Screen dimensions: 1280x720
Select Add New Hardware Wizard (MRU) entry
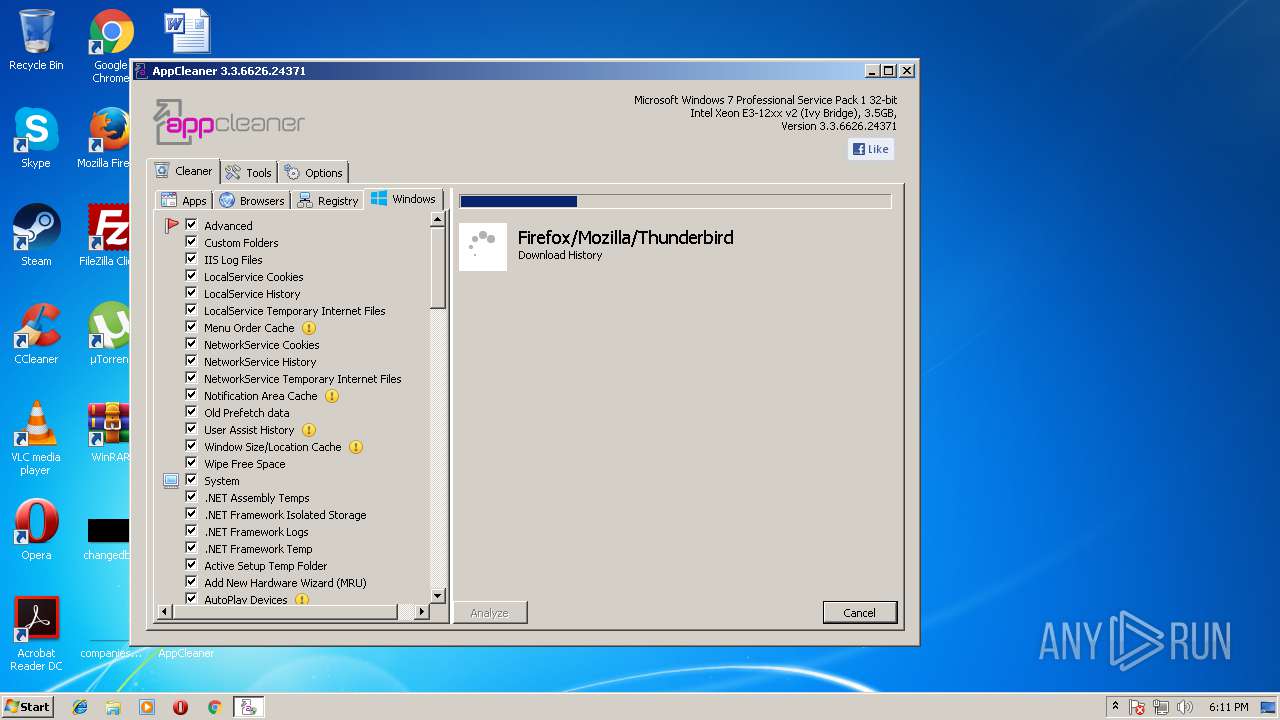[x=285, y=583]
